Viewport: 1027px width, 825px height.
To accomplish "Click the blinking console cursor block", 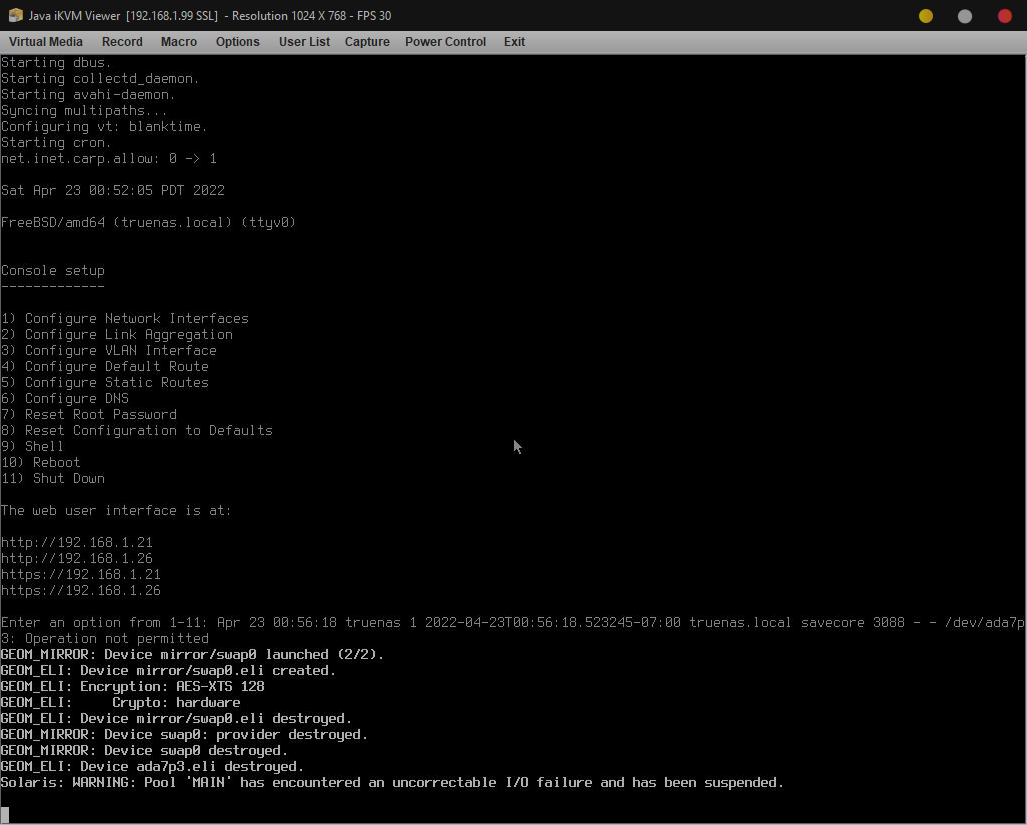I will click(x=5, y=815).
